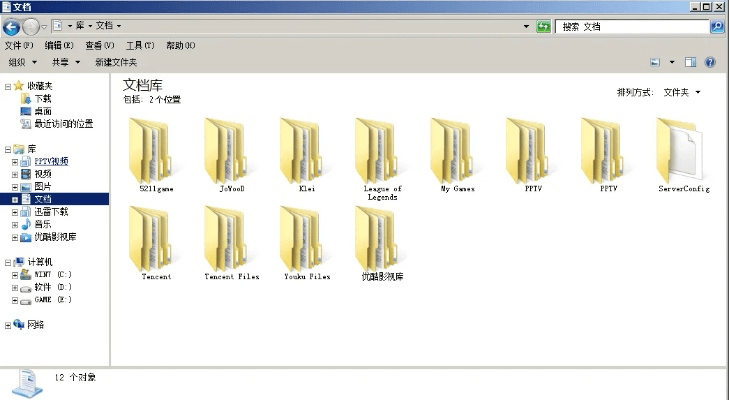This screenshot has height=400, width=729.
Task: Open the 查看(V) menu
Action: pos(100,45)
